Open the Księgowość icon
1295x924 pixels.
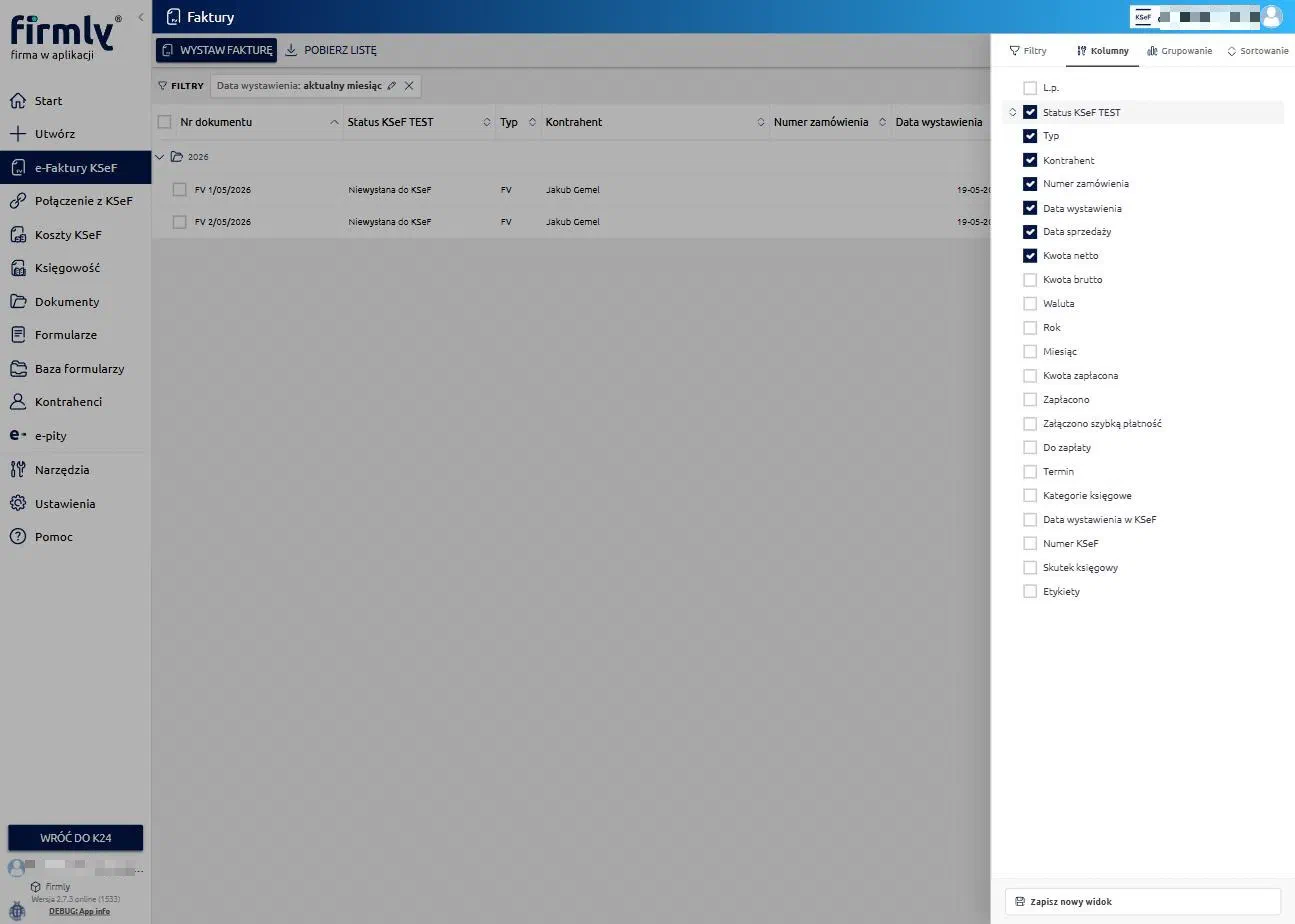[x=17, y=268]
